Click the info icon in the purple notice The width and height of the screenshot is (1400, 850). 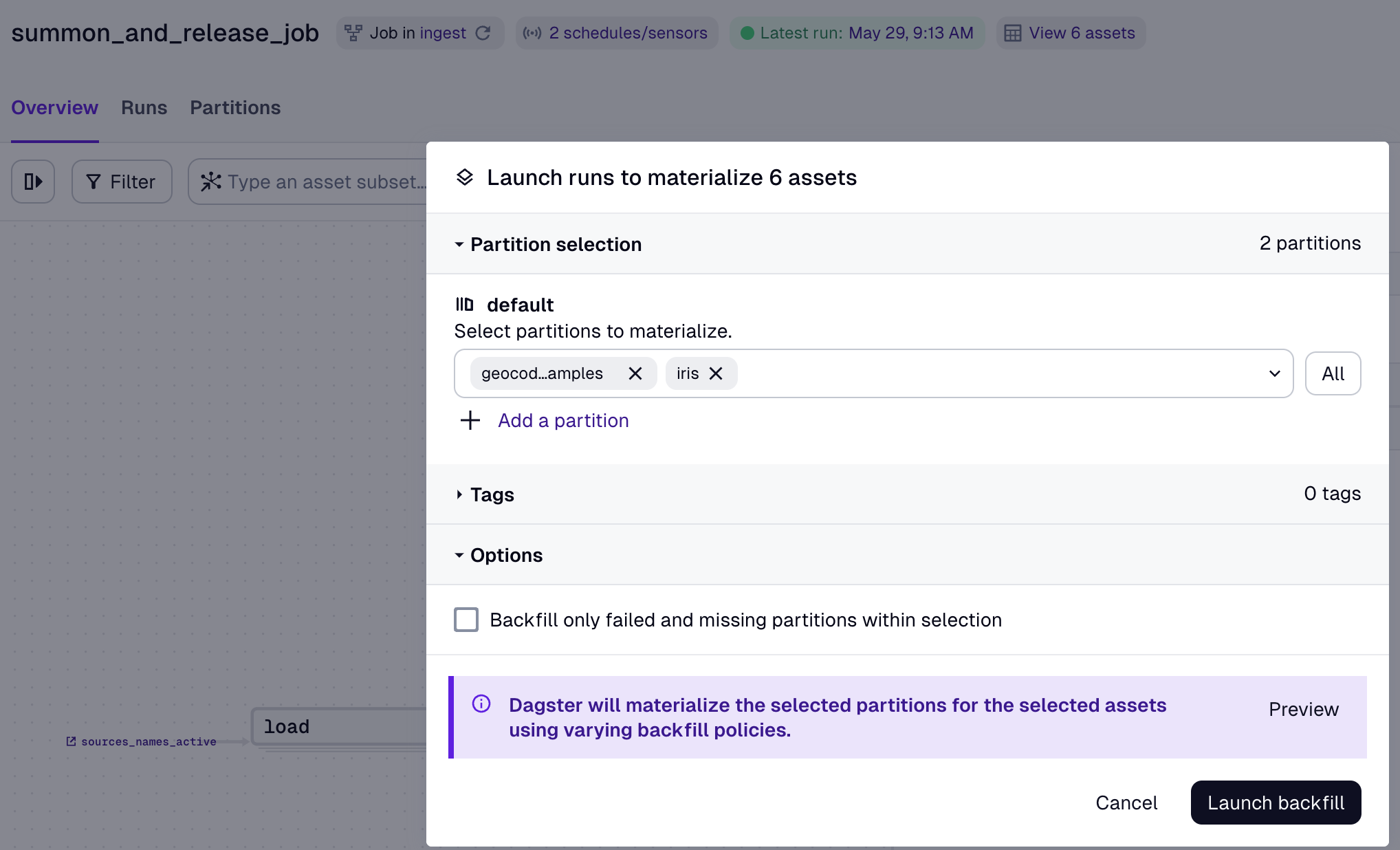(x=481, y=704)
